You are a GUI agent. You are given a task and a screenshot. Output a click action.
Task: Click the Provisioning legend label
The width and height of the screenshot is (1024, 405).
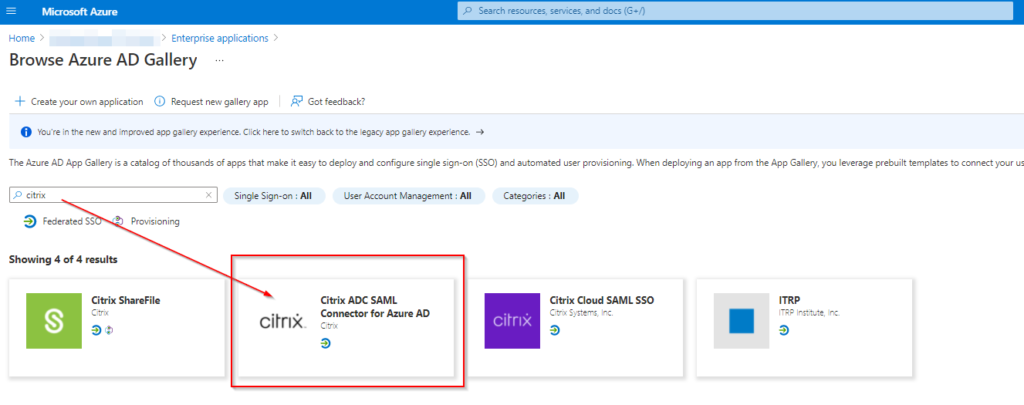pyautogui.click(x=155, y=221)
